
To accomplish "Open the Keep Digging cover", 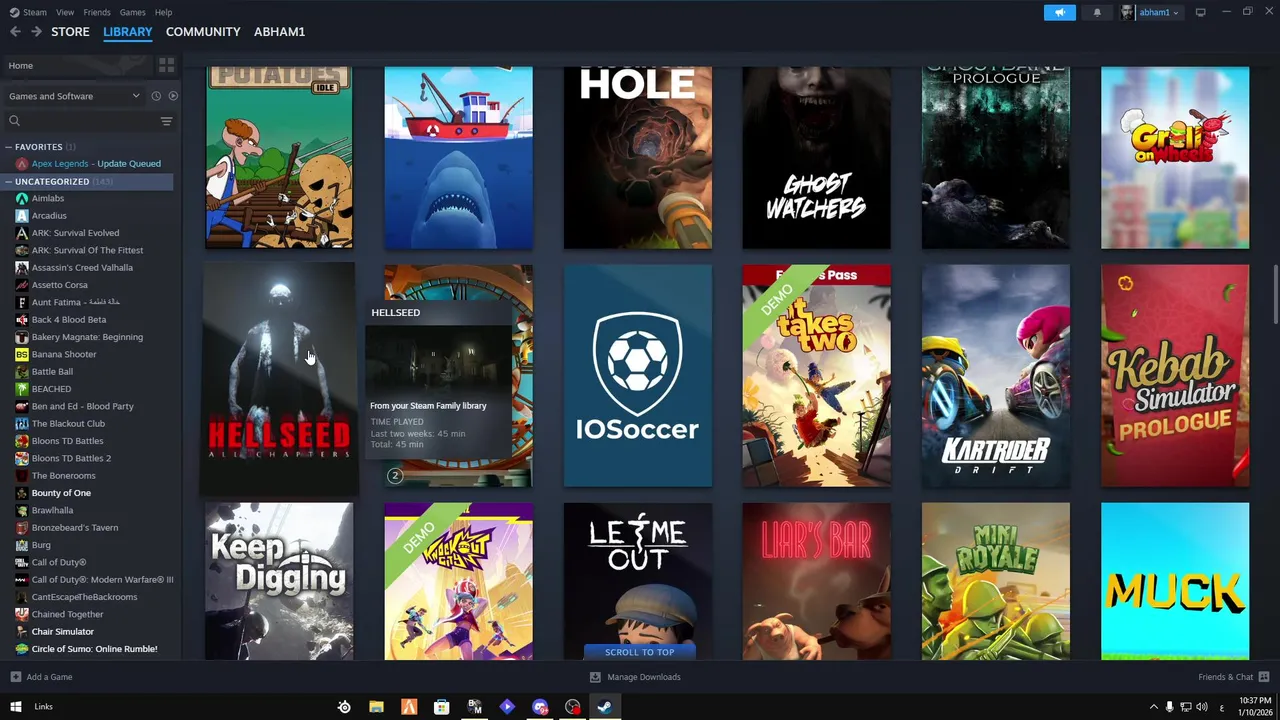I will (x=279, y=582).
